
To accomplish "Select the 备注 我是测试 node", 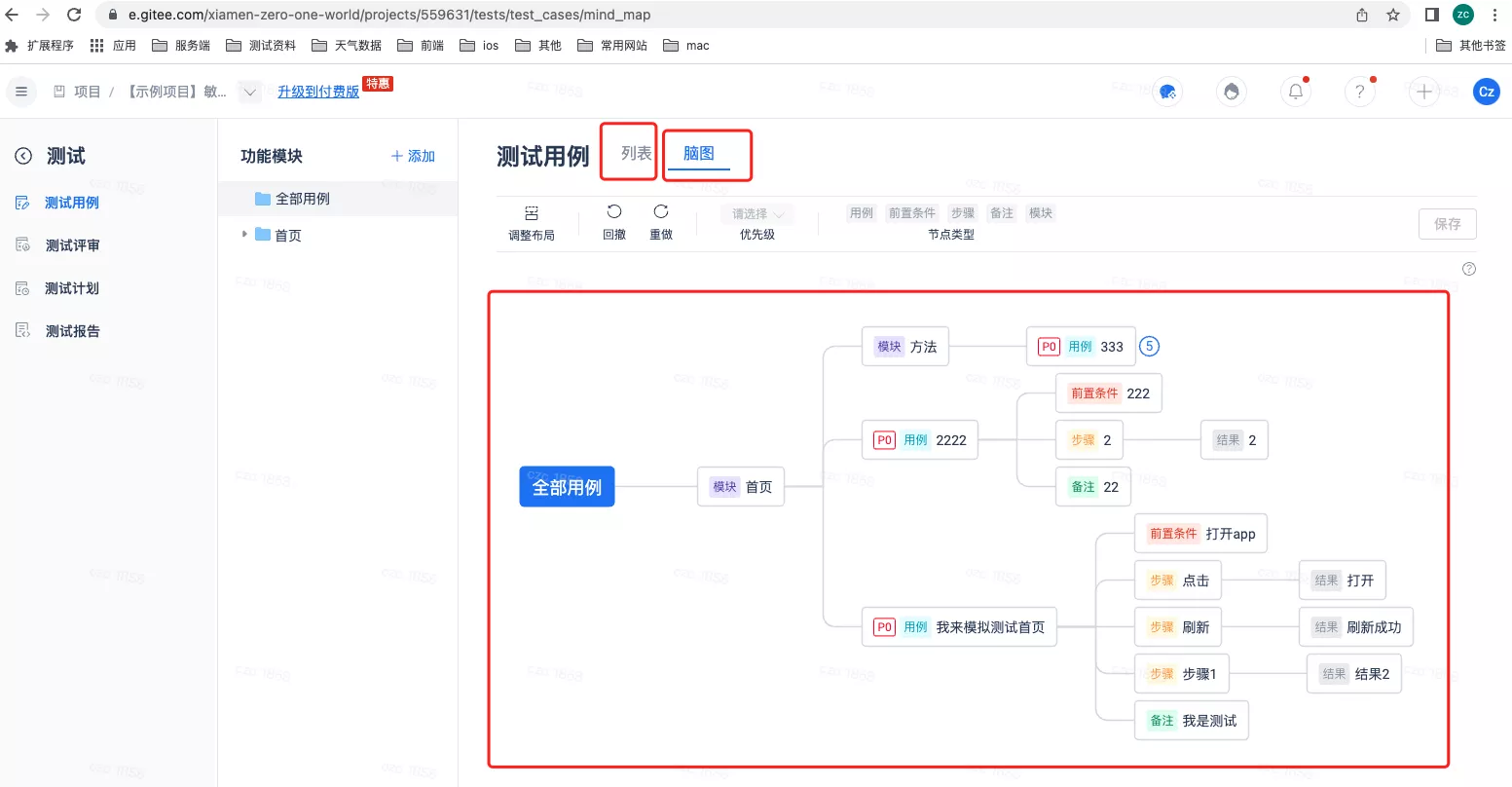I will pyautogui.click(x=1192, y=721).
